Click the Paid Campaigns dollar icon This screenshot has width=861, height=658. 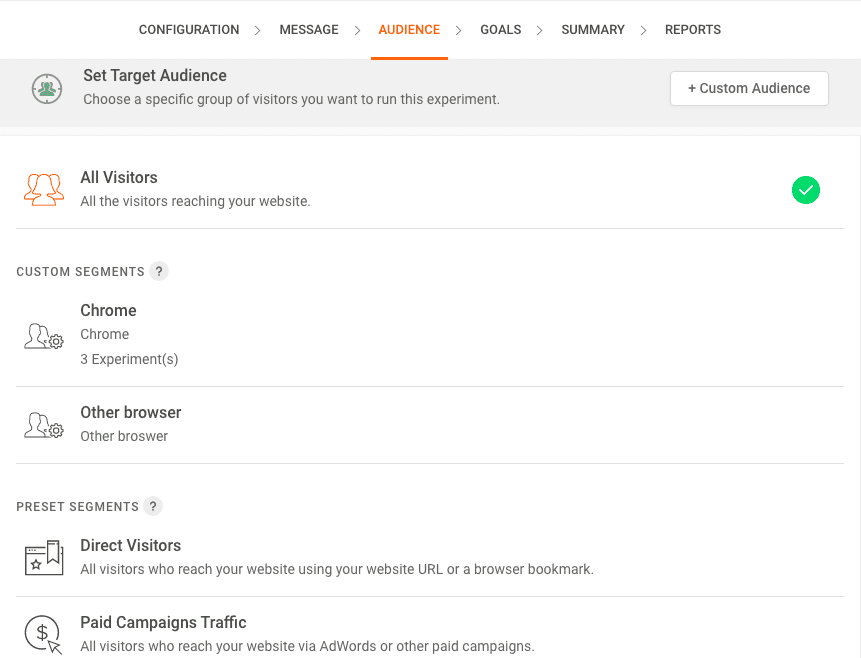(x=44, y=634)
